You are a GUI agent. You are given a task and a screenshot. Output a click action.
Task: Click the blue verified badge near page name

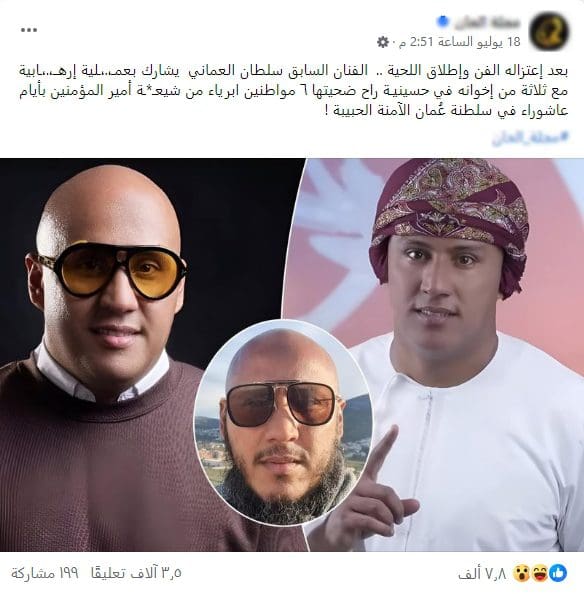tap(442, 21)
